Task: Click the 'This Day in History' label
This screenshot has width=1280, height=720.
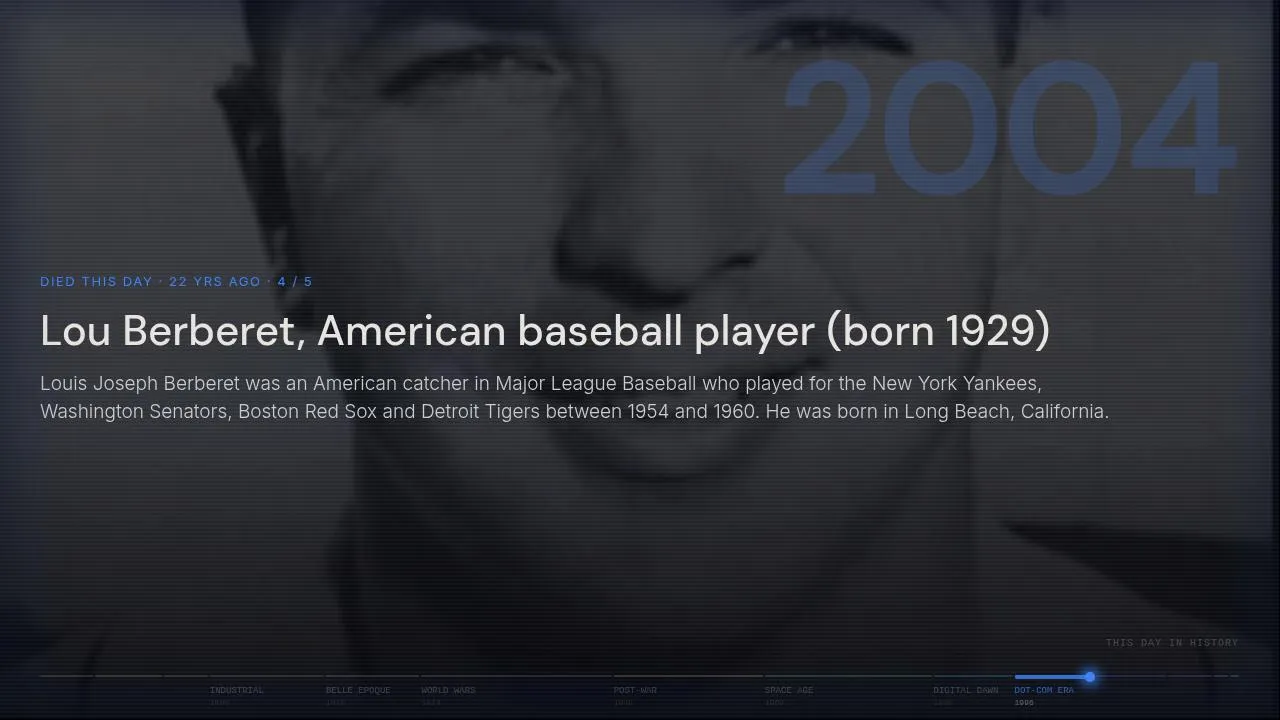Action: pos(1172,643)
